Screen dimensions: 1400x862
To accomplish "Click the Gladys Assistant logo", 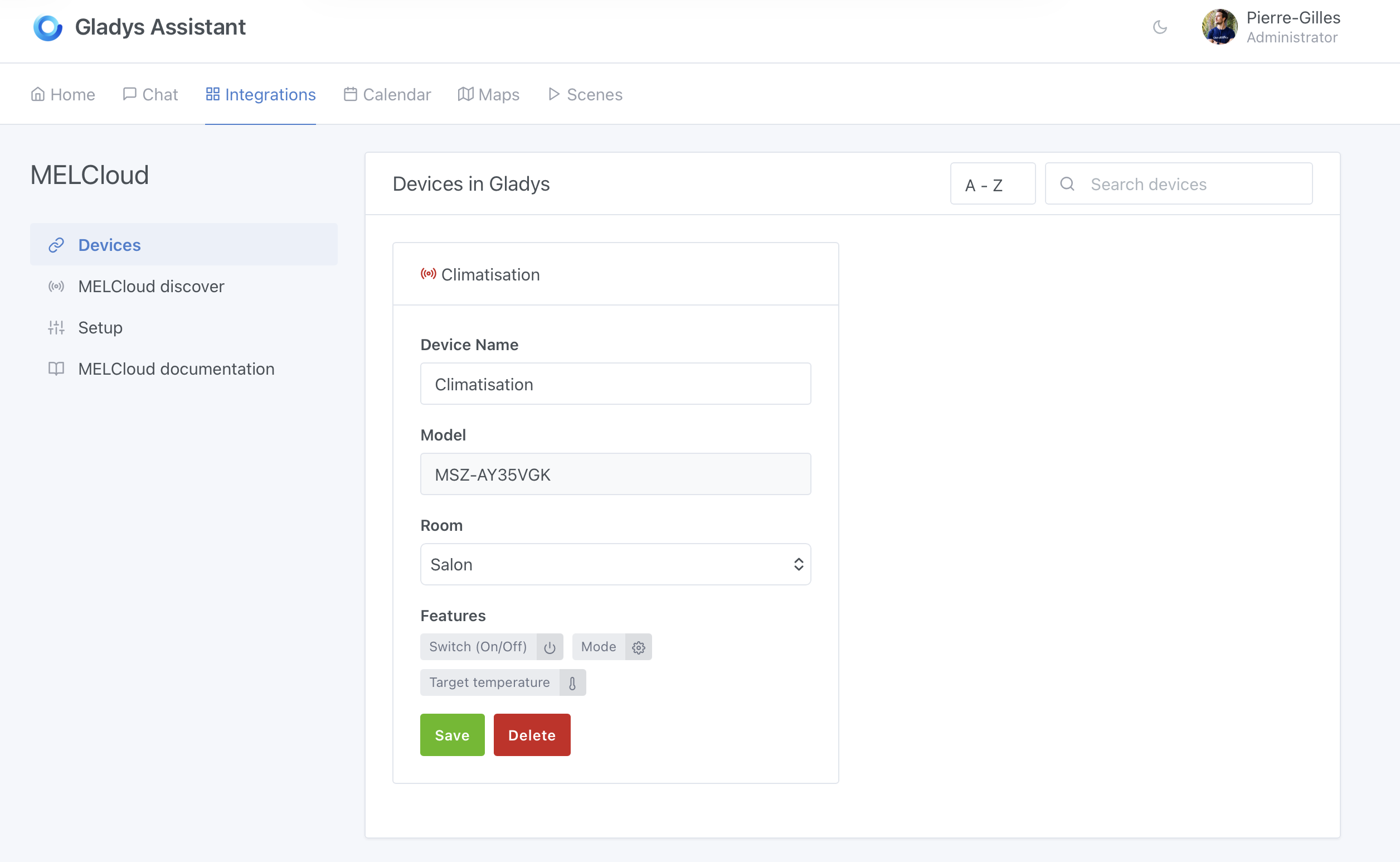I will pos(48,27).
